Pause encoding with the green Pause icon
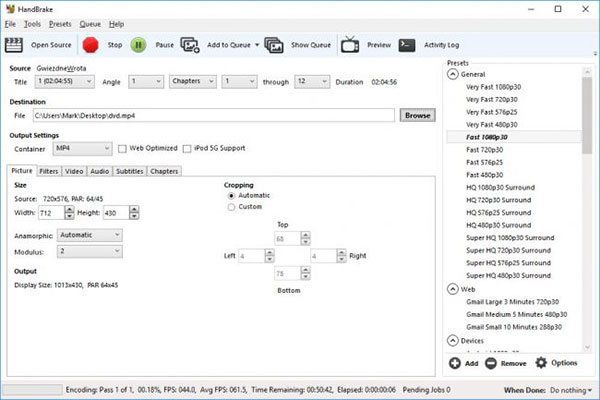The width and height of the screenshot is (600, 400). pyautogui.click(x=139, y=45)
